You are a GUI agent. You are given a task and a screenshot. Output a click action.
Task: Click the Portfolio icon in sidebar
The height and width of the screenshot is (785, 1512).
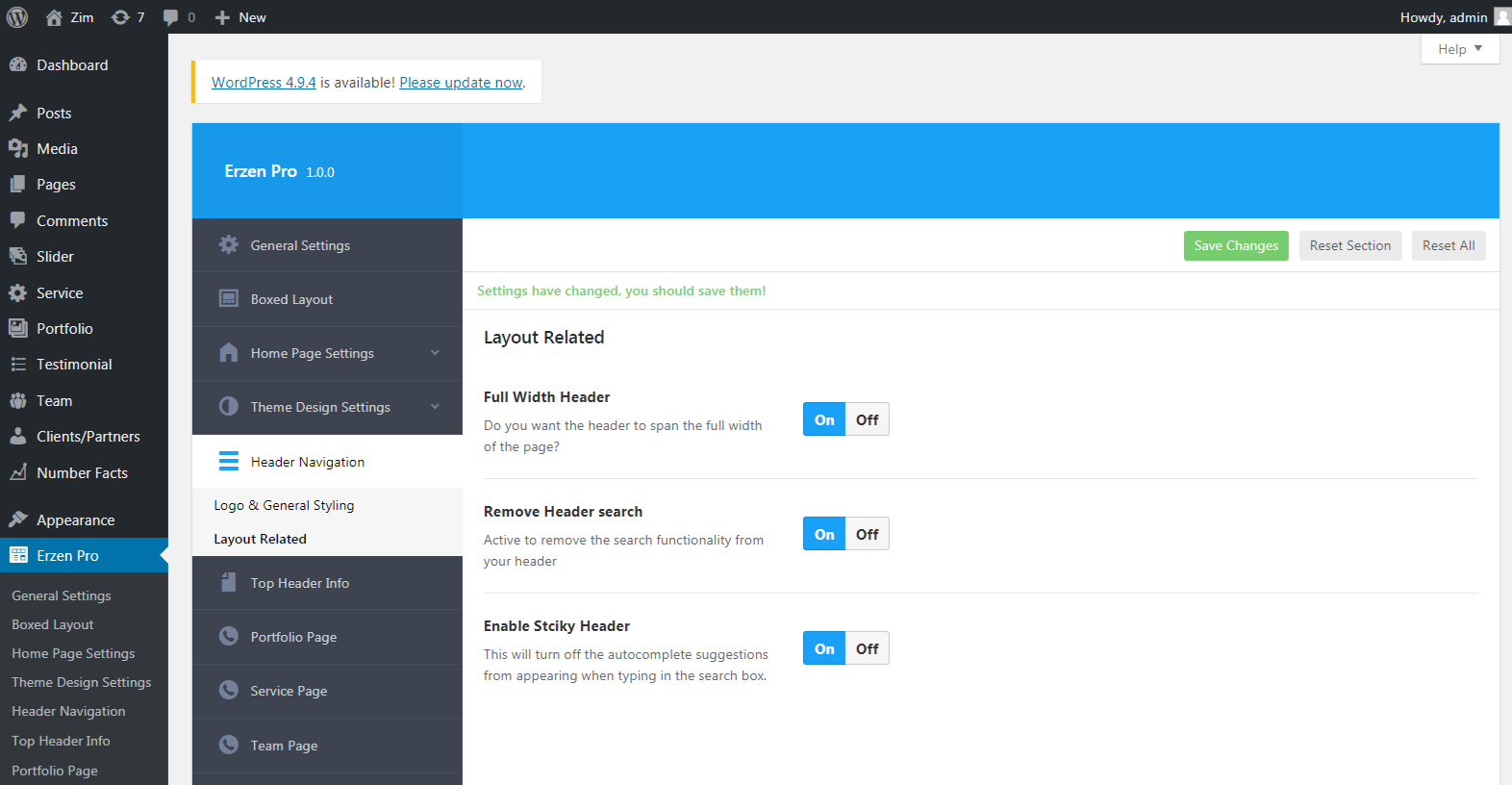17,328
